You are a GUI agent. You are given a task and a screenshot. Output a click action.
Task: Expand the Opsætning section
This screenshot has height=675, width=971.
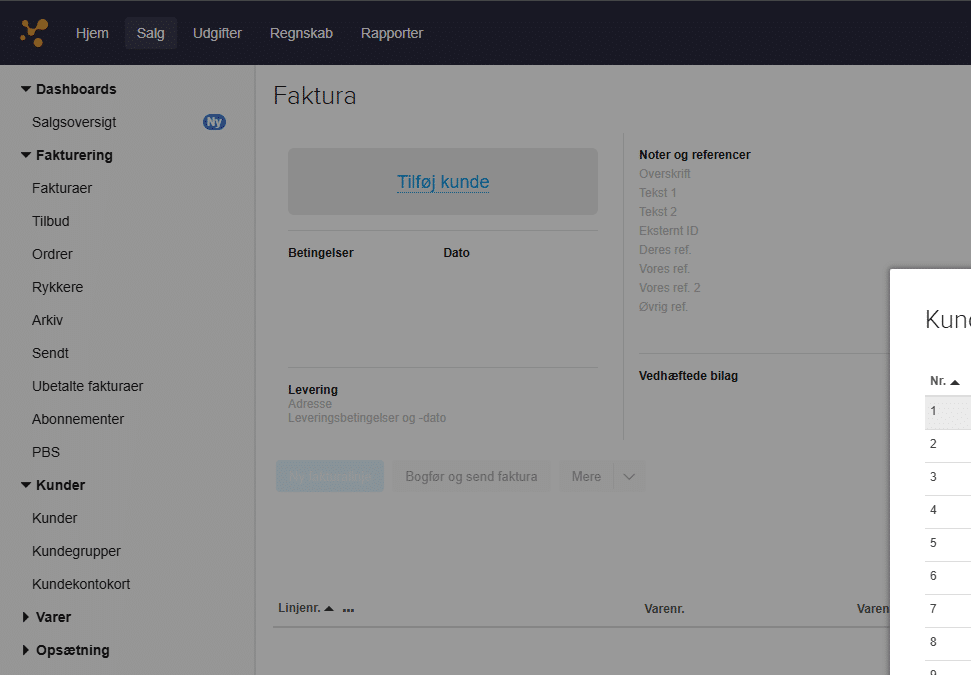(x=26, y=650)
